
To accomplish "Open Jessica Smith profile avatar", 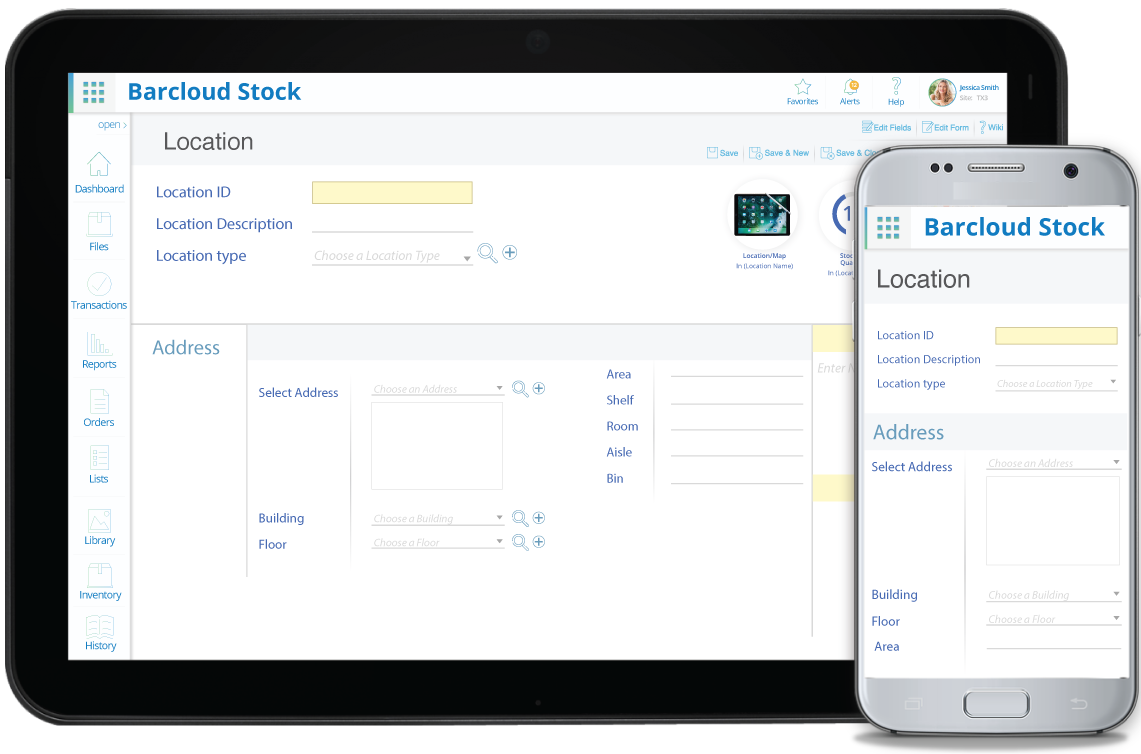I will click(x=942, y=92).
